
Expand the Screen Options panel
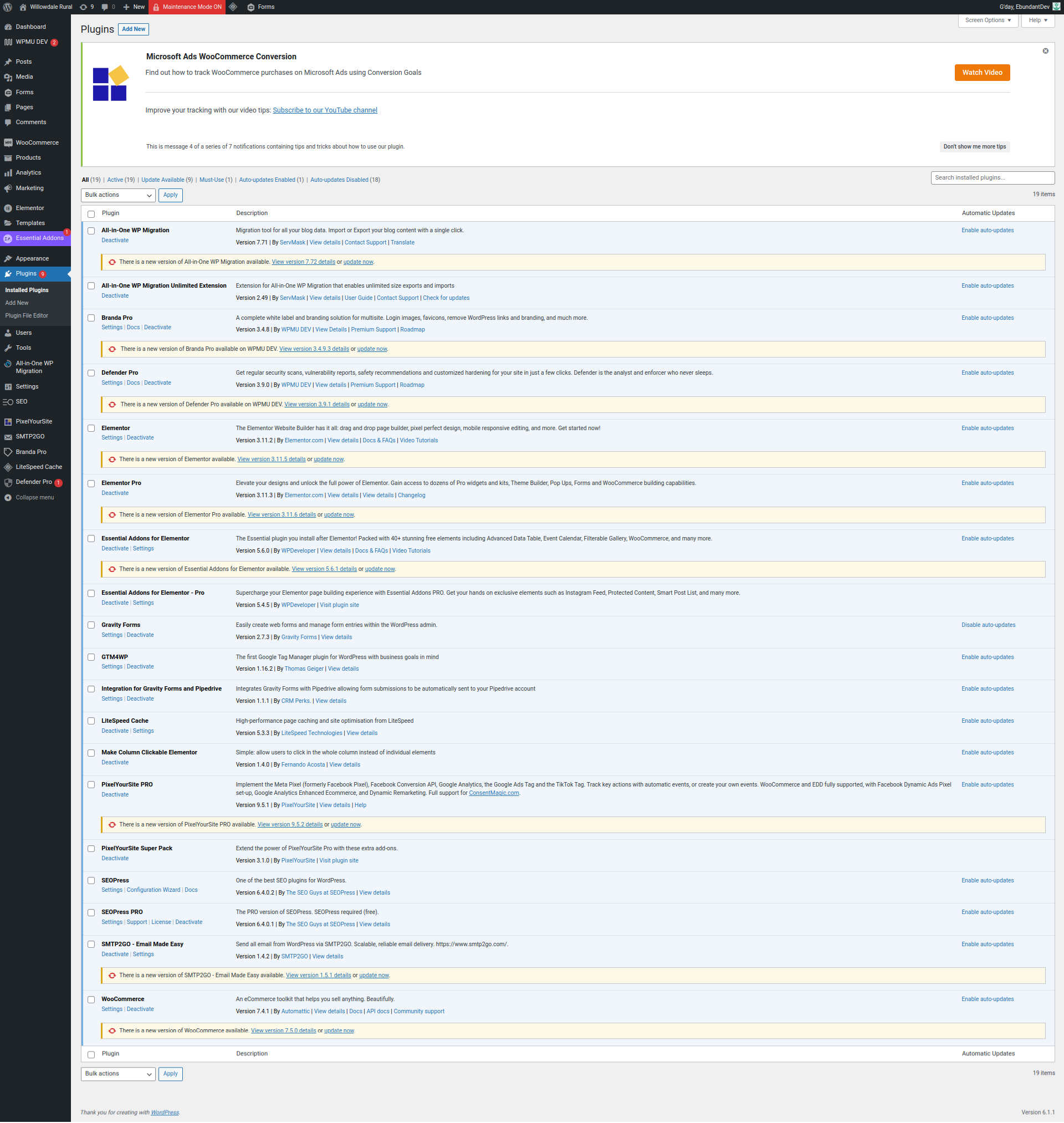[x=988, y=21]
